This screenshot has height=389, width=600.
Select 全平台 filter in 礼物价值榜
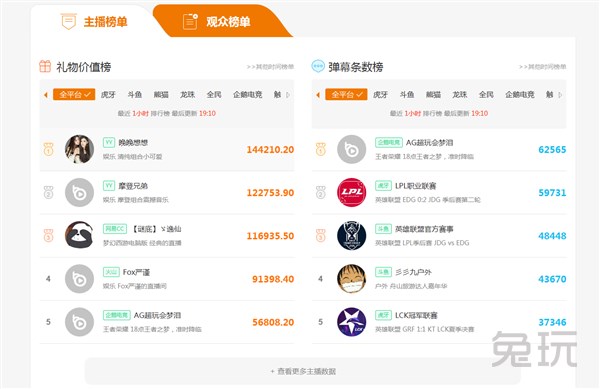click(74, 94)
